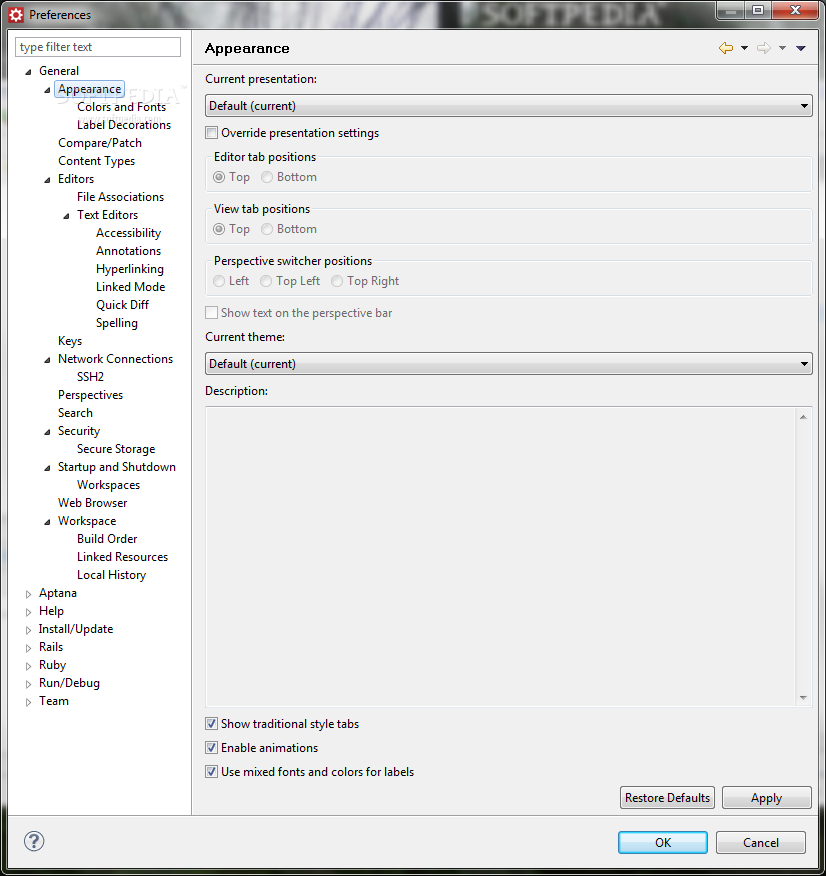Collapse the Text Editors tree node
The image size is (826, 876).
pyautogui.click(x=66, y=216)
